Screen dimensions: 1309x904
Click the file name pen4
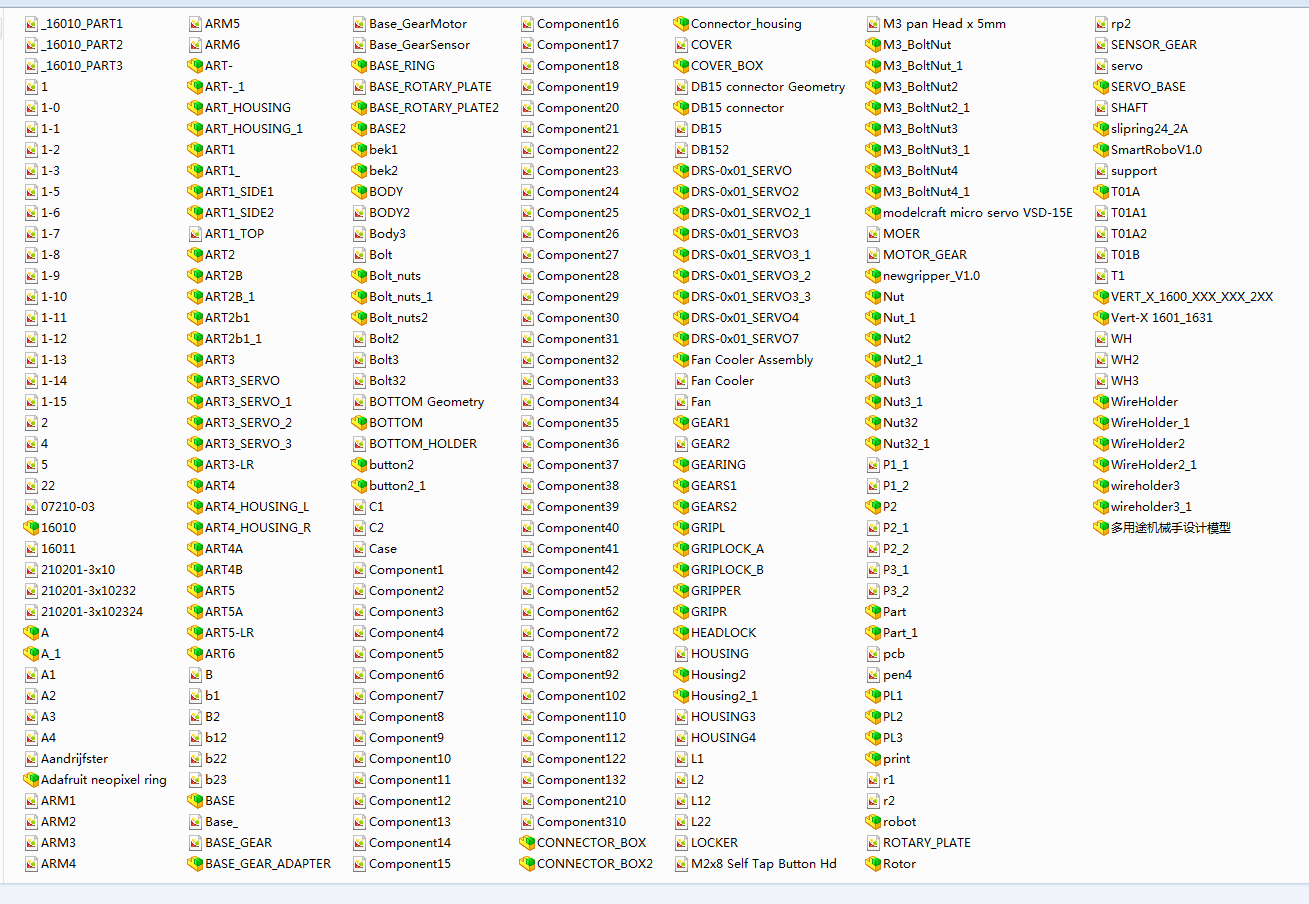pyautogui.click(x=898, y=675)
